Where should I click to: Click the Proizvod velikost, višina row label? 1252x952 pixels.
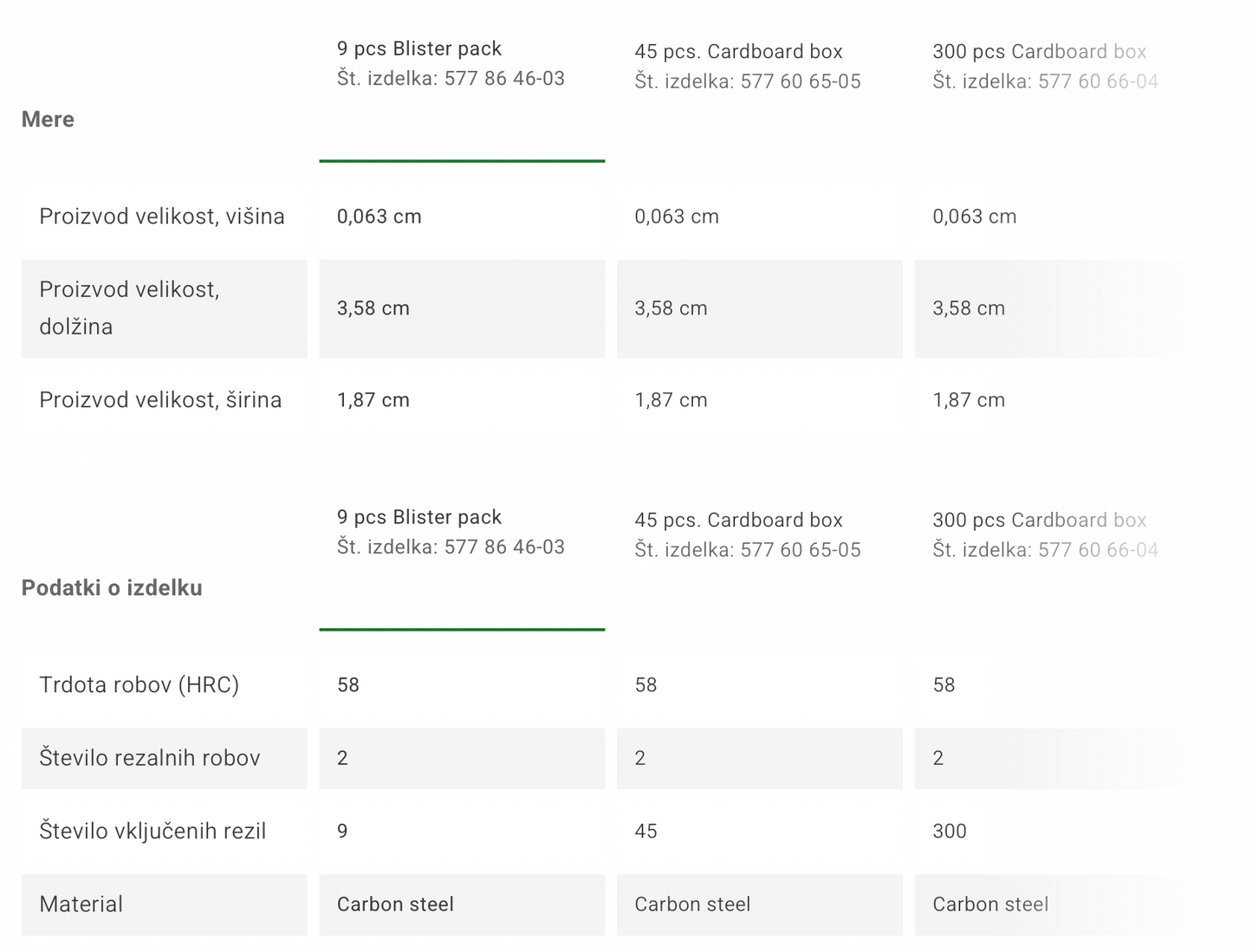[x=162, y=217]
